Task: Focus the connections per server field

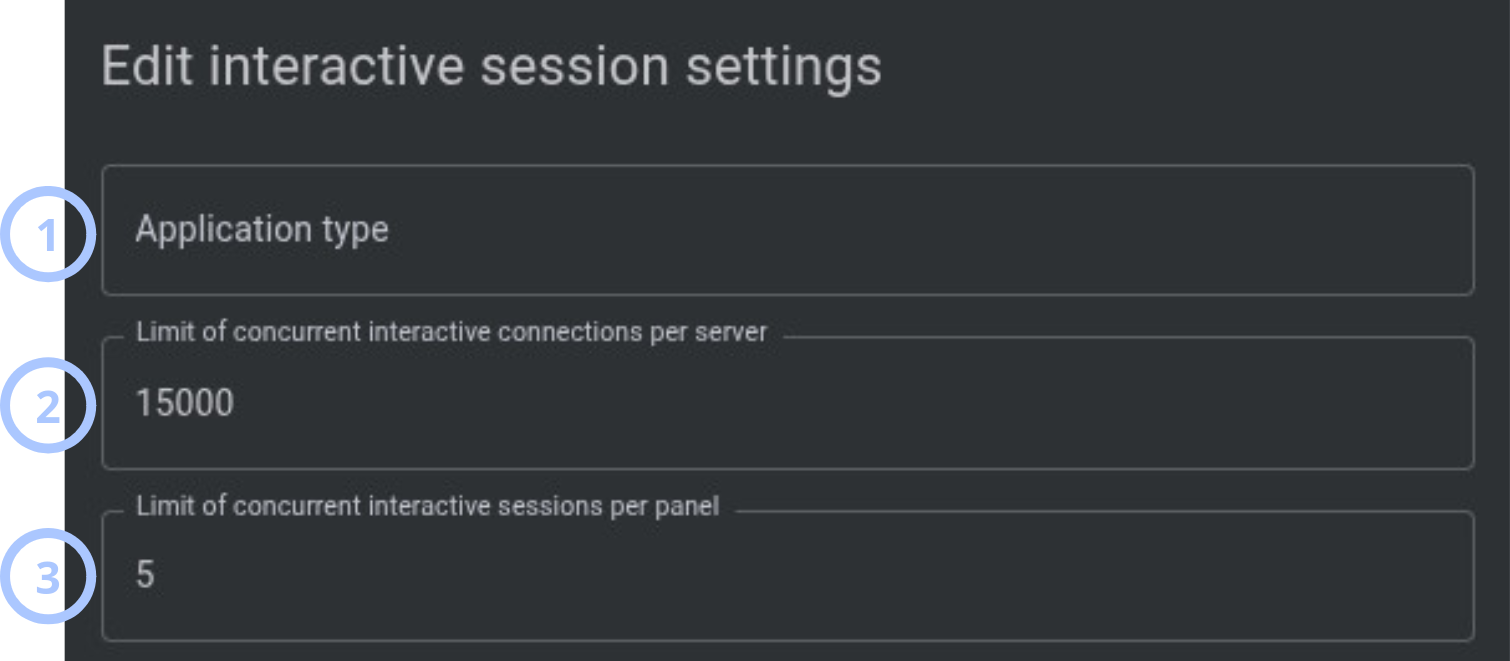Action: click(x=787, y=403)
